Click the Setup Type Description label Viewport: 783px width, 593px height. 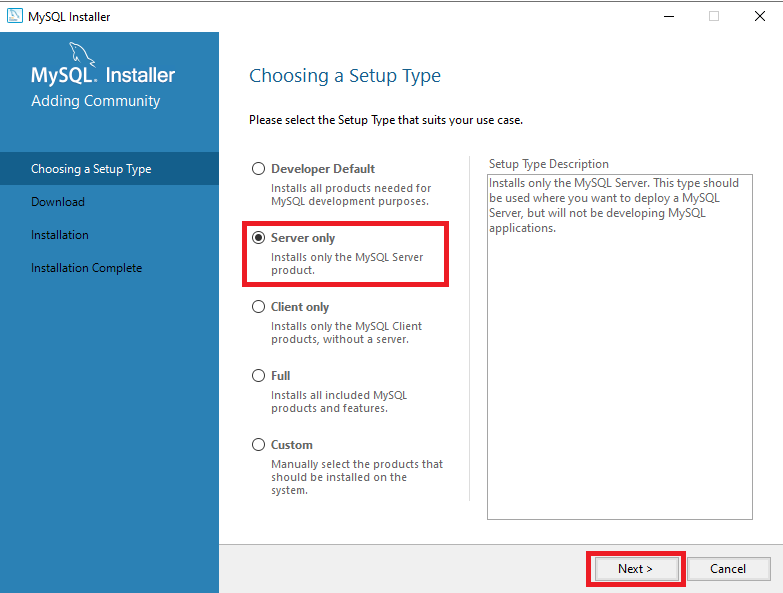548,164
